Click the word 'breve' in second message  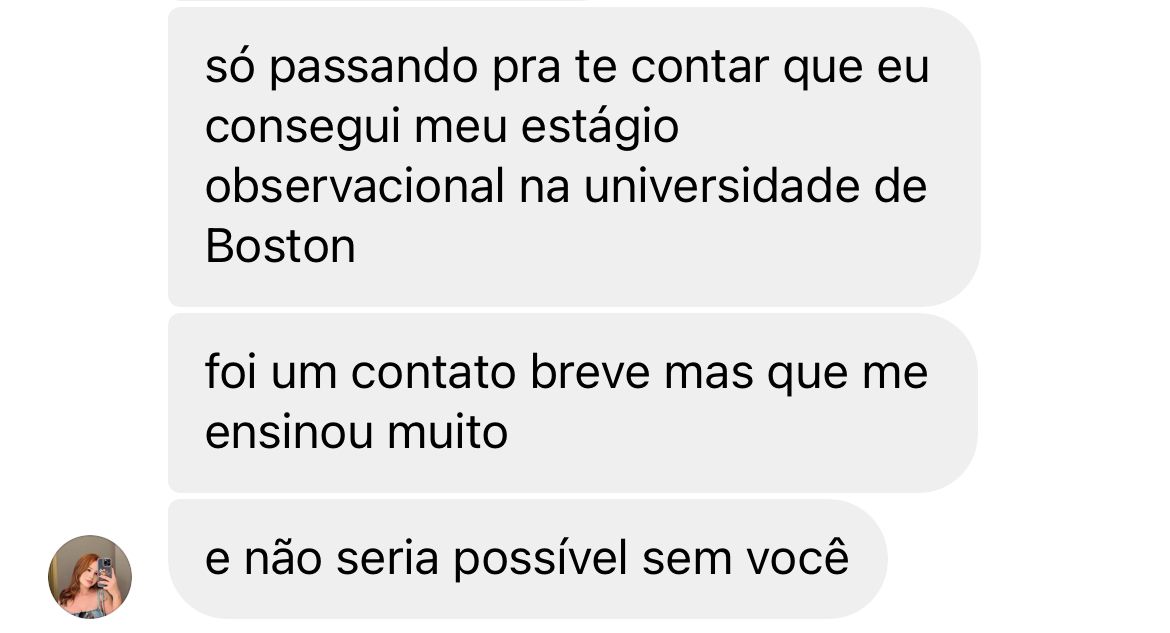pyautogui.click(x=590, y=372)
